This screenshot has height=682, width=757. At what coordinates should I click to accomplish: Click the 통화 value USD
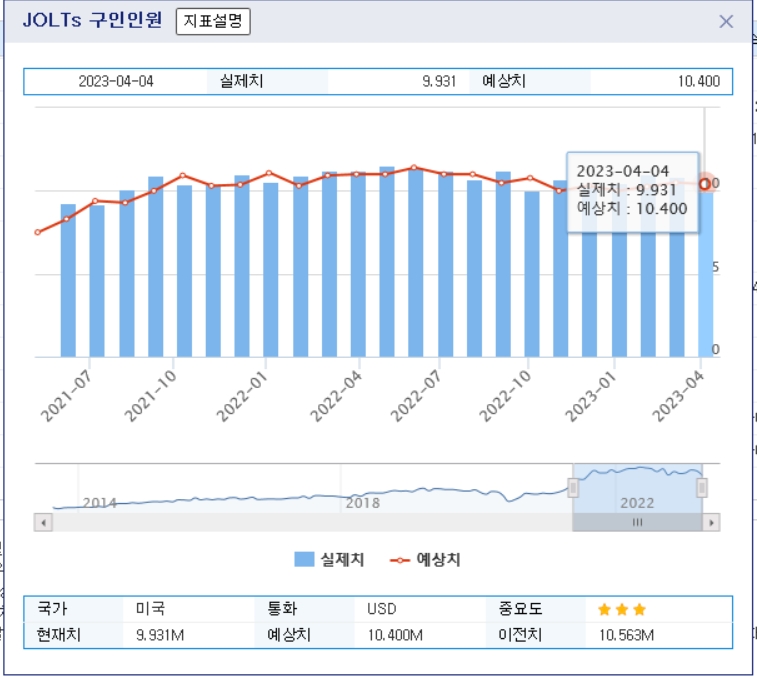pyautogui.click(x=381, y=609)
